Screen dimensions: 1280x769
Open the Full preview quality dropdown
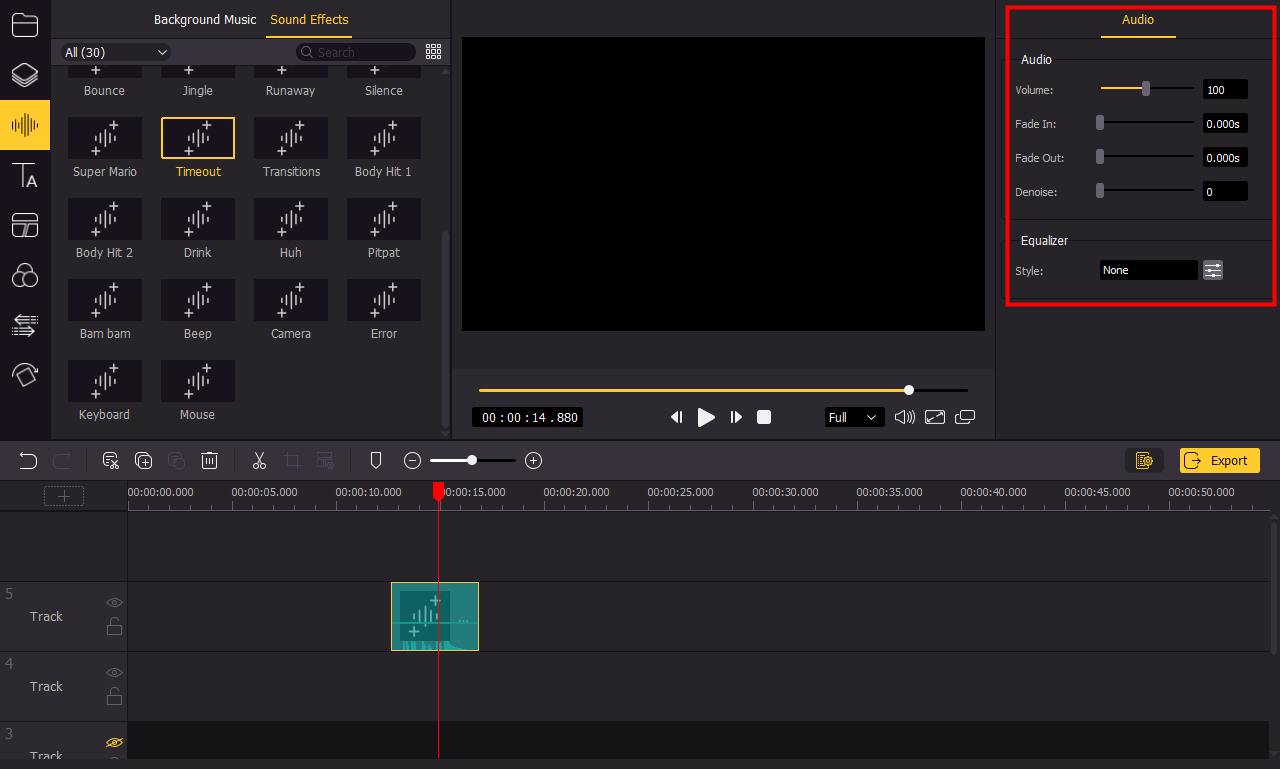point(854,417)
